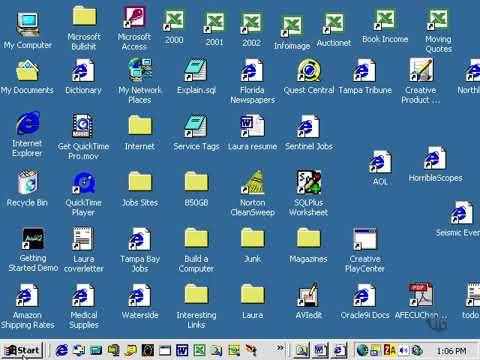
Task: Switch to the running Word taskbar button
Action: 320,350
